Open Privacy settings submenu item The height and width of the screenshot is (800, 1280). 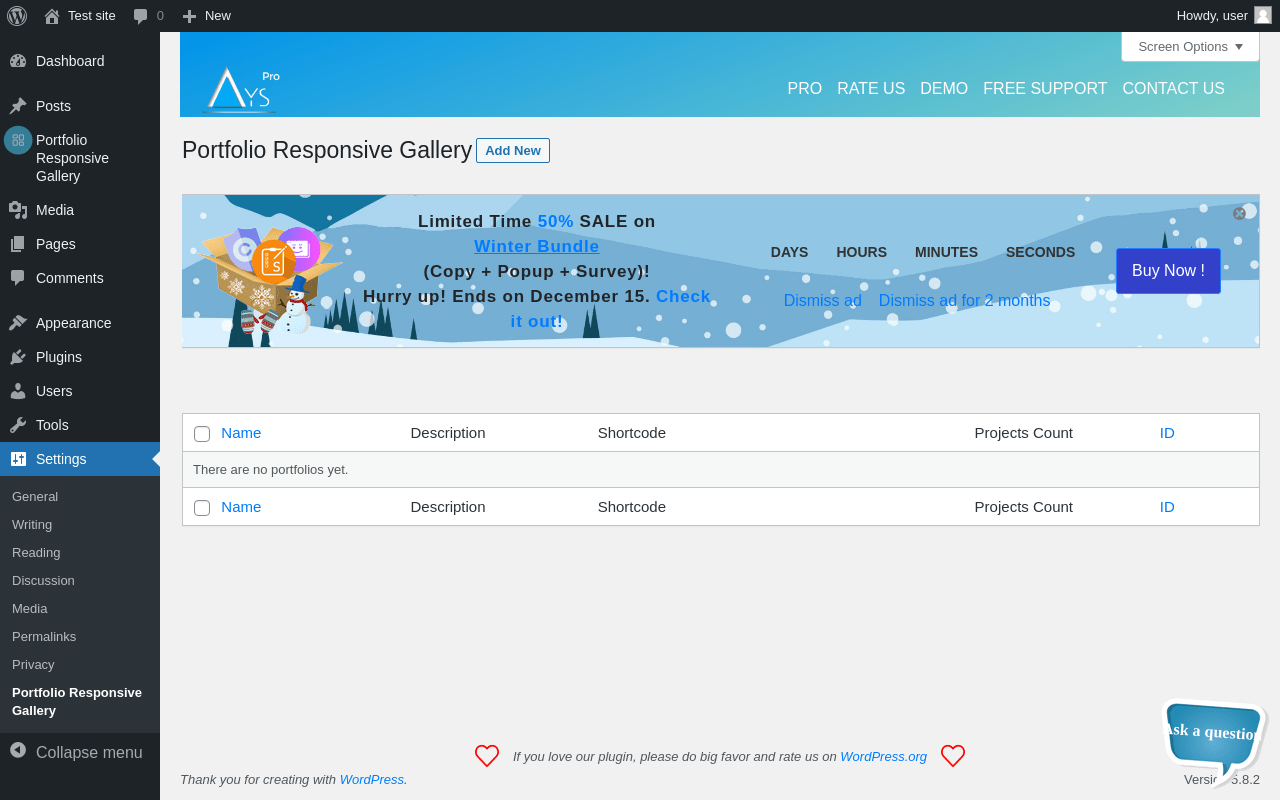pyautogui.click(x=33, y=664)
